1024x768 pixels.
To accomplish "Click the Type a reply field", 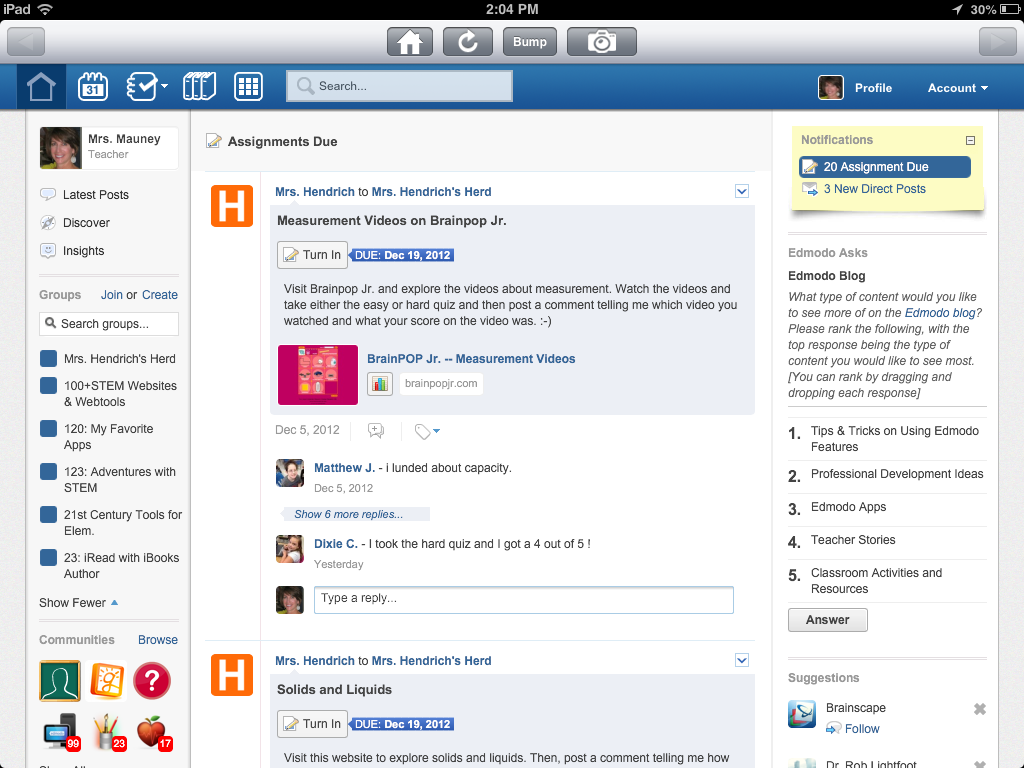I will click(523, 599).
